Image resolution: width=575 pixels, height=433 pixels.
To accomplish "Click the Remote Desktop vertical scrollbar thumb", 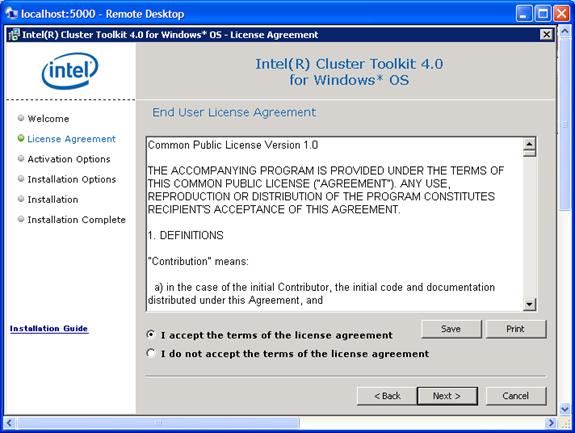I will coord(565,124).
